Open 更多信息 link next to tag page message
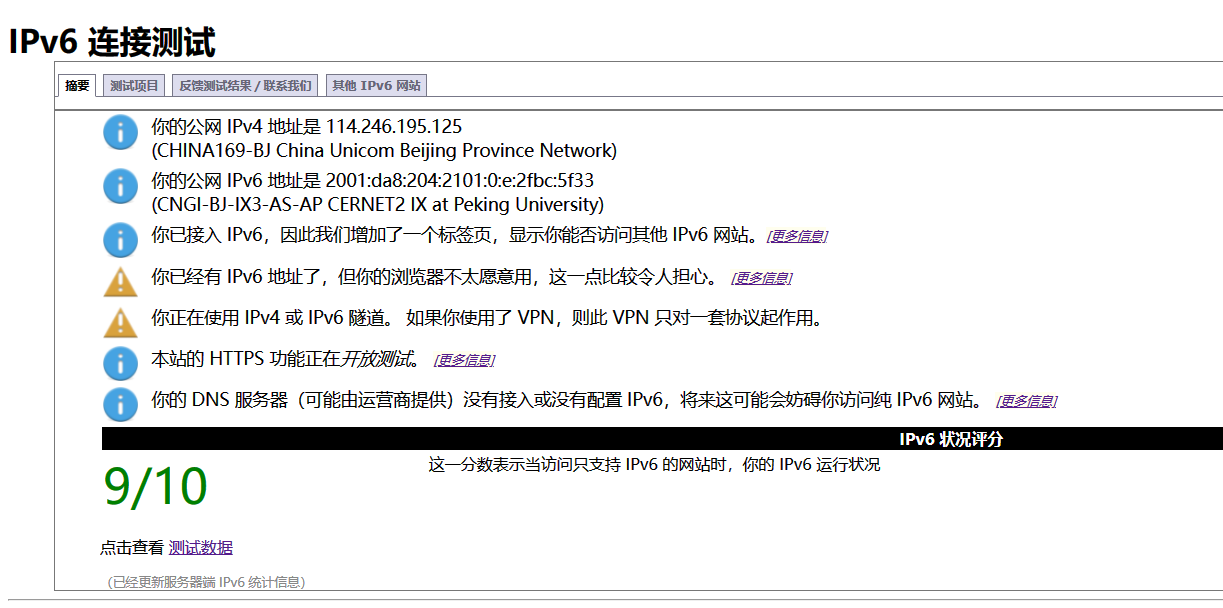1223x608 pixels. coord(797,235)
